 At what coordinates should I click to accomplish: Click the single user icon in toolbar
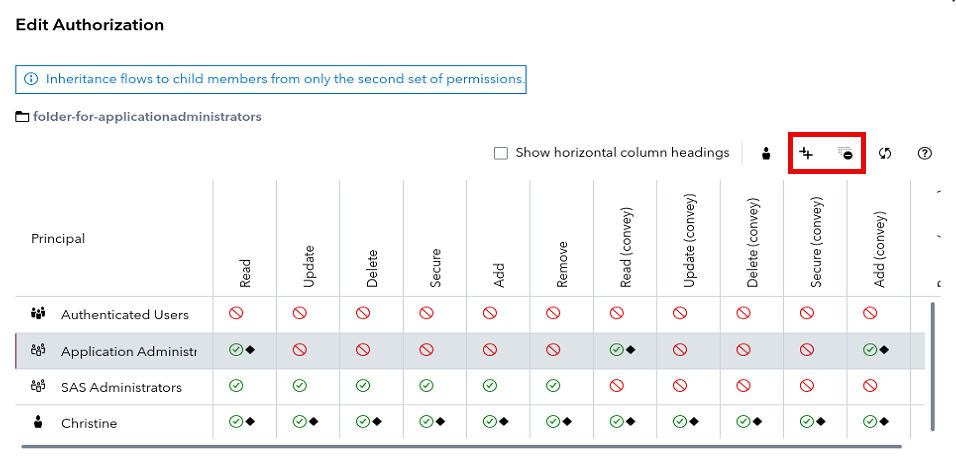click(x=766, y=154)
